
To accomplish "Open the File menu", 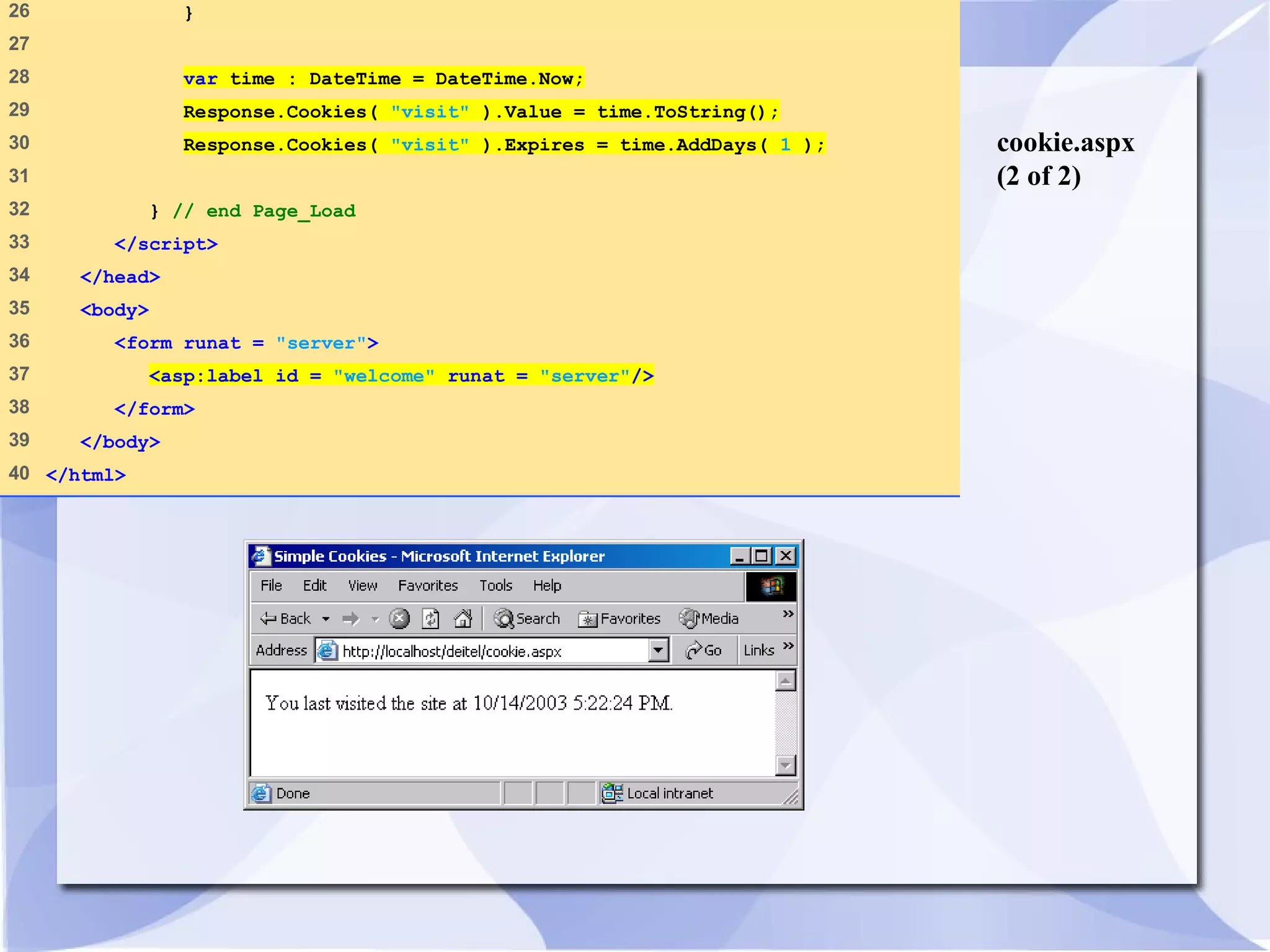I will click(271, 586).
